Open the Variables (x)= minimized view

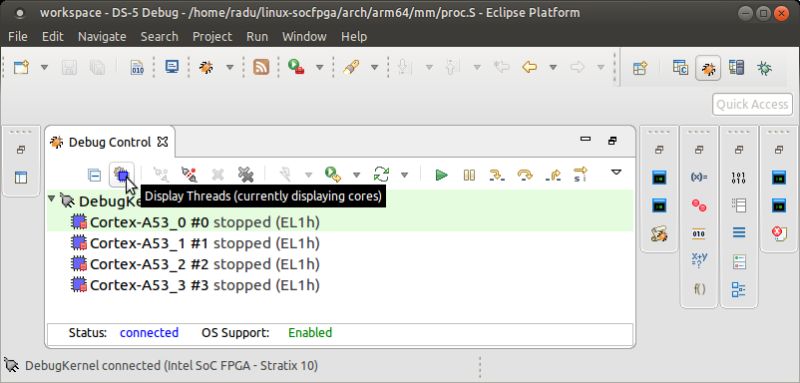pos(698,177)
